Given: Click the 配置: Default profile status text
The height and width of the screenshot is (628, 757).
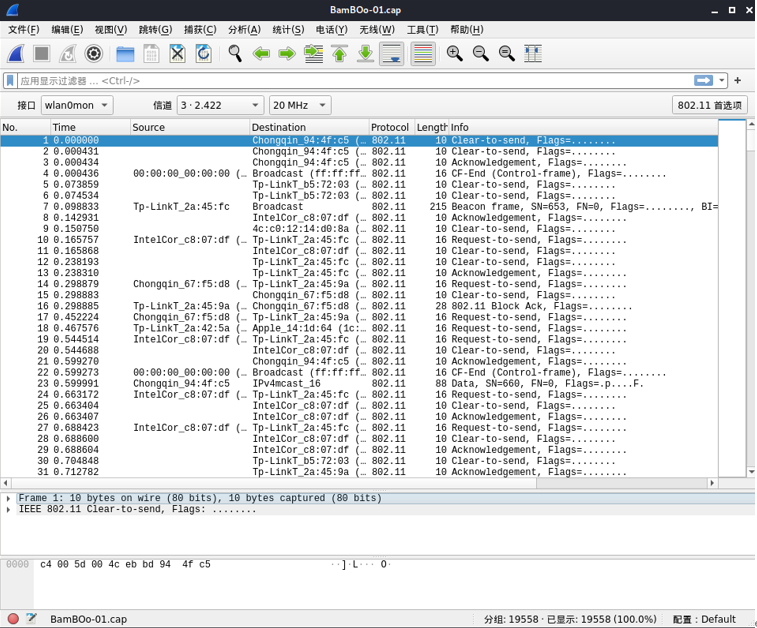Looking at the screenshot, I should point(704,619).
